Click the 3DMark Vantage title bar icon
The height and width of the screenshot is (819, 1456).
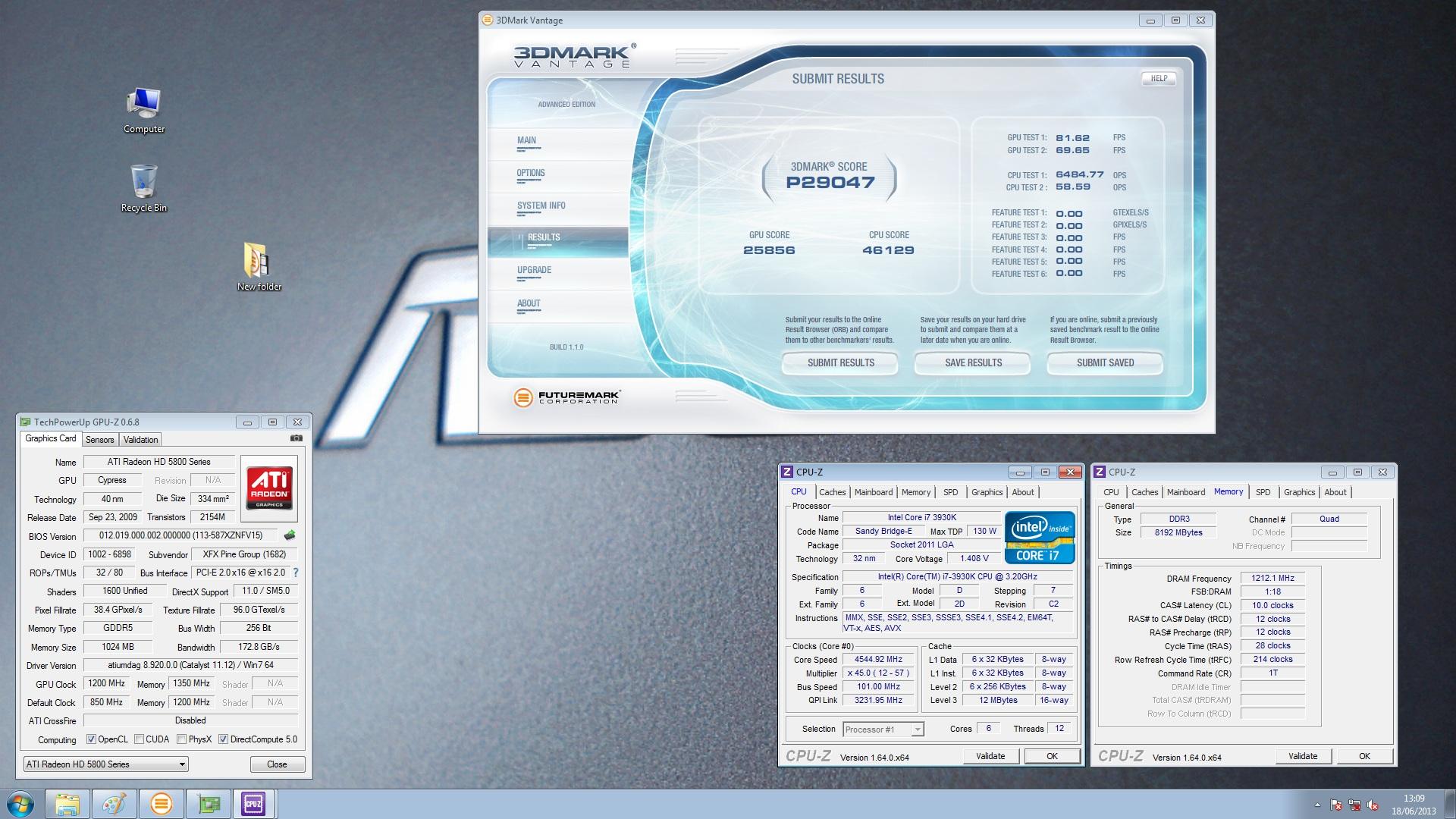pos(487,20)
